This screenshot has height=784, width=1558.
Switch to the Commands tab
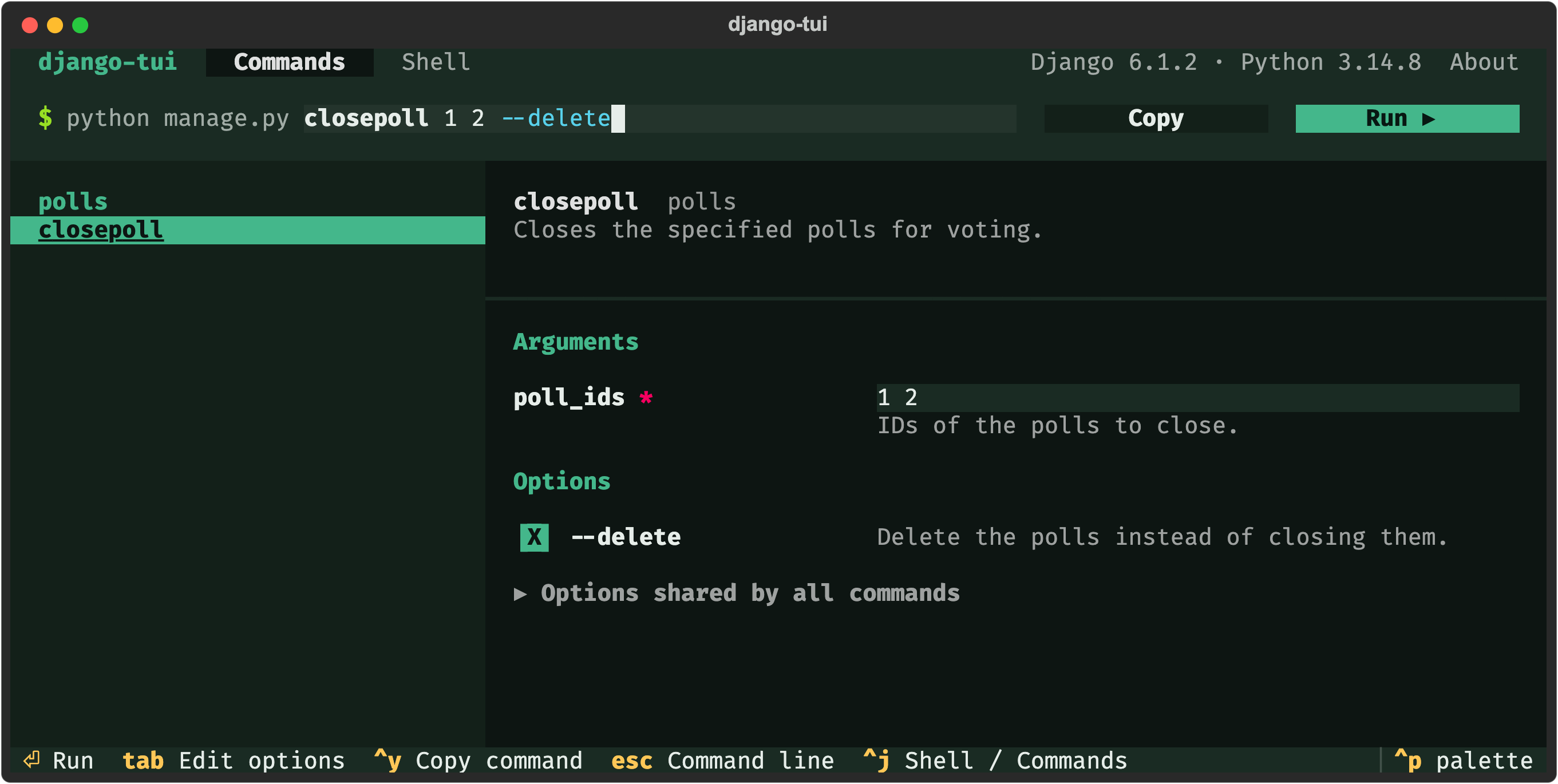tap(289, 62)
